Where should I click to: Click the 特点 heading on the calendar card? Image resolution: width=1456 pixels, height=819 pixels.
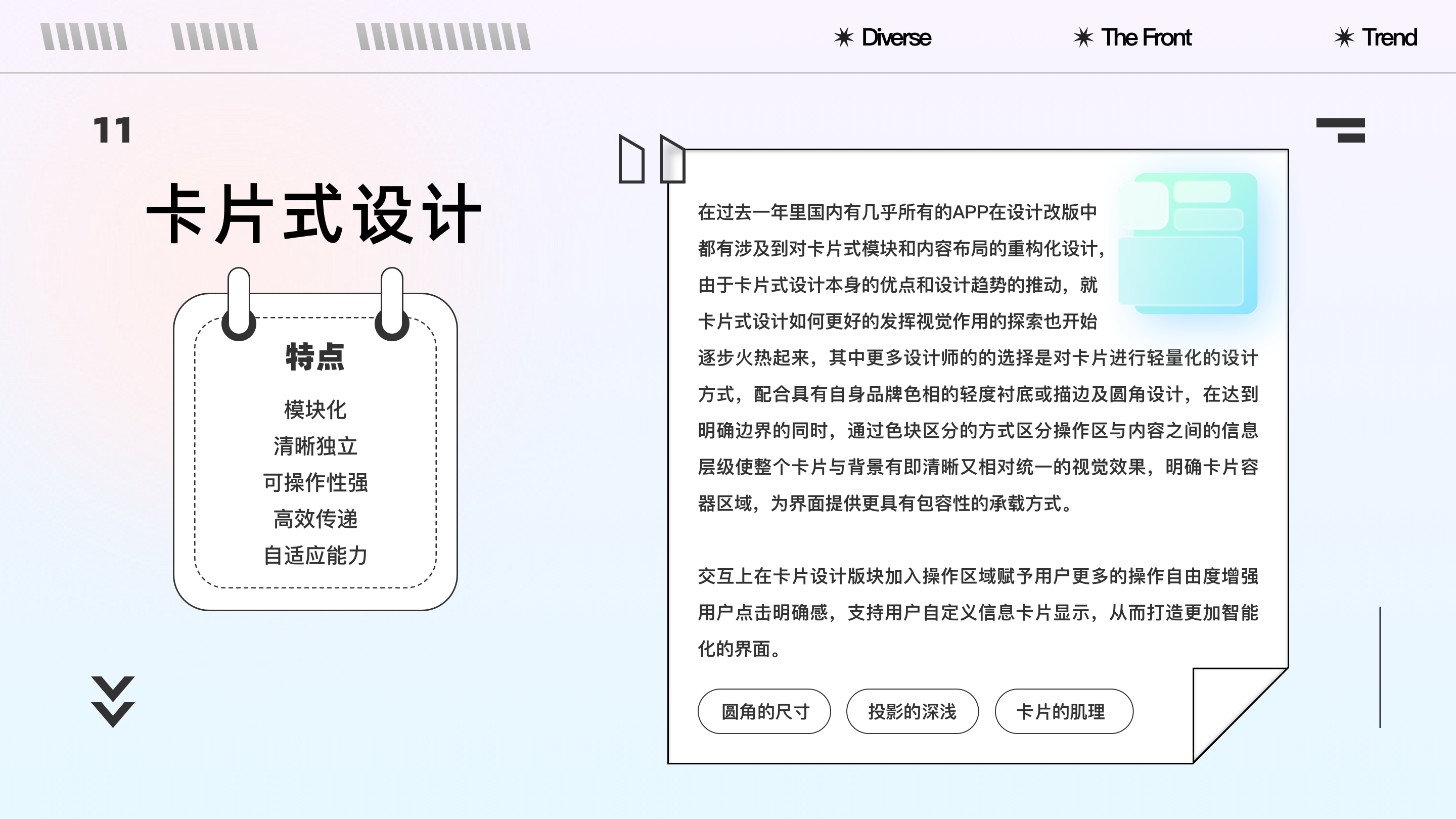315,357
